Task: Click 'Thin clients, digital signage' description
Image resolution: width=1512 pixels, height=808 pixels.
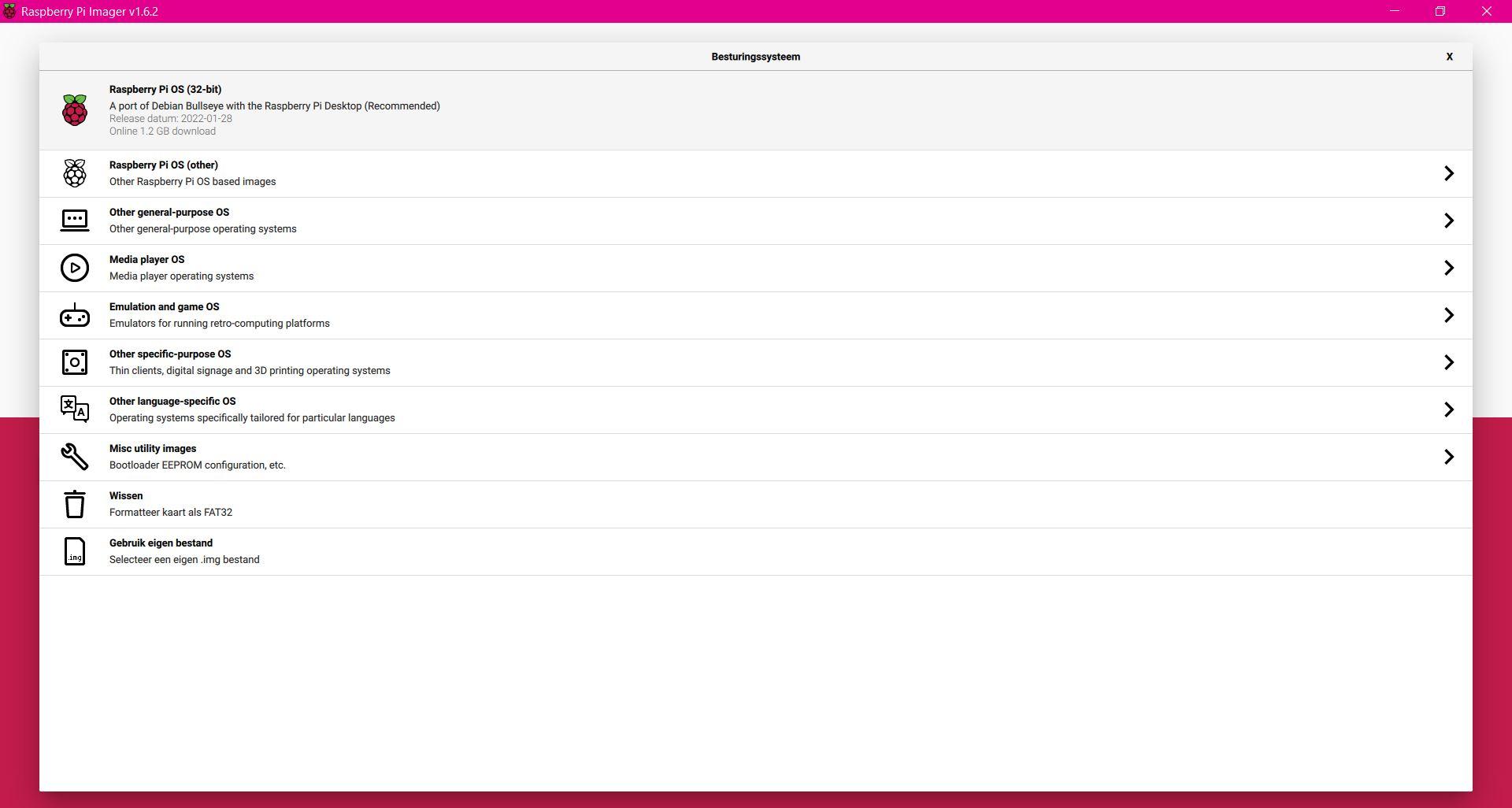Action: tap(250, 371)
